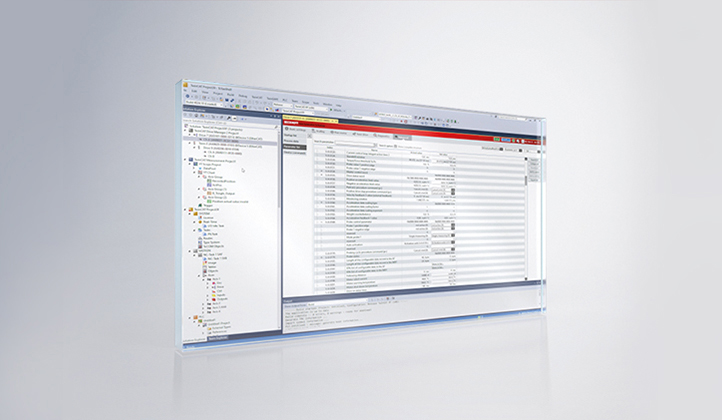This screenshot has height=420, width=722.
Task: Select the TcCOM Objects icon
Action: coord(200,246)
